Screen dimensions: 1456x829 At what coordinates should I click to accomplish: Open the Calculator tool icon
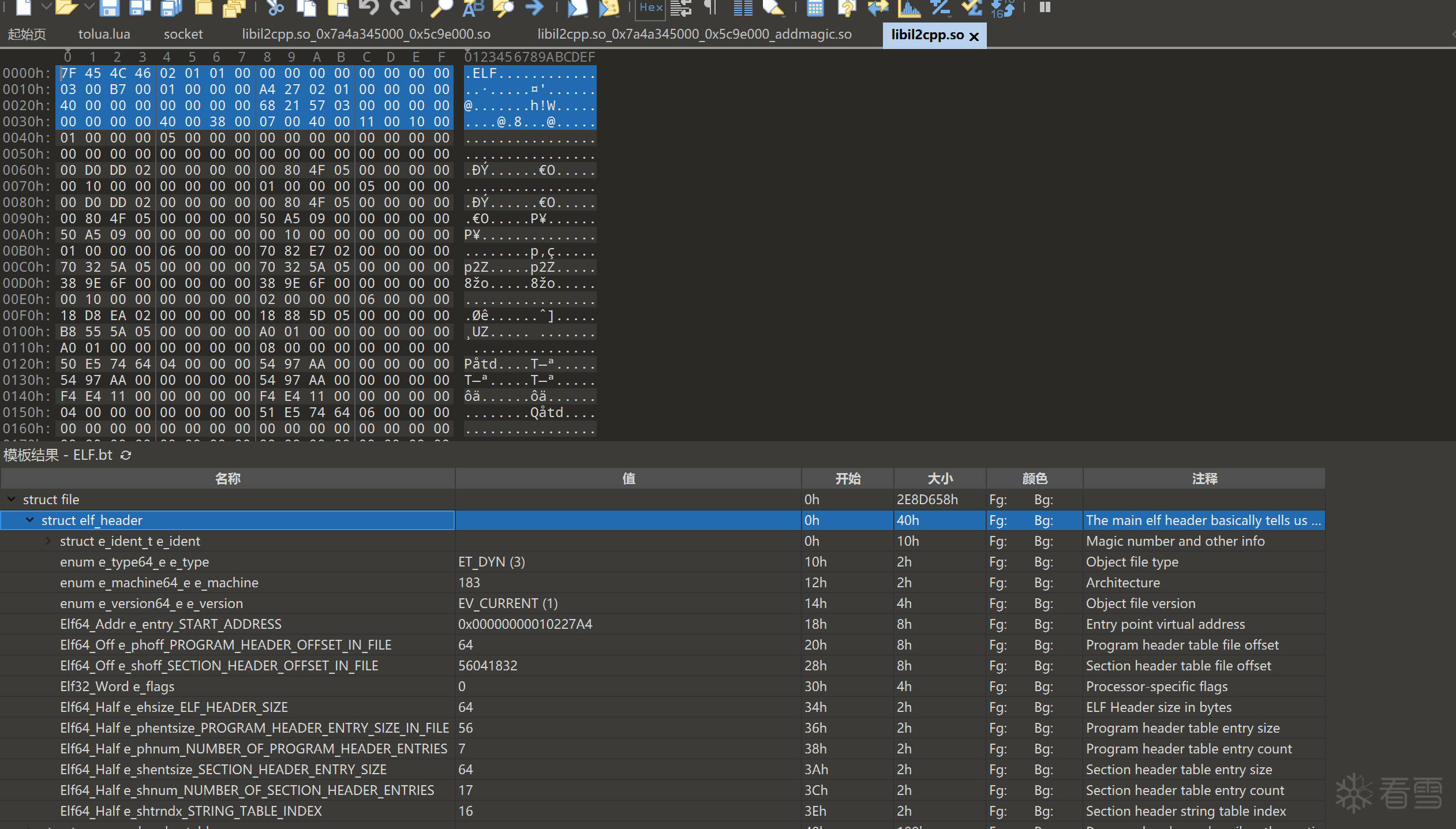click(815, 8)
